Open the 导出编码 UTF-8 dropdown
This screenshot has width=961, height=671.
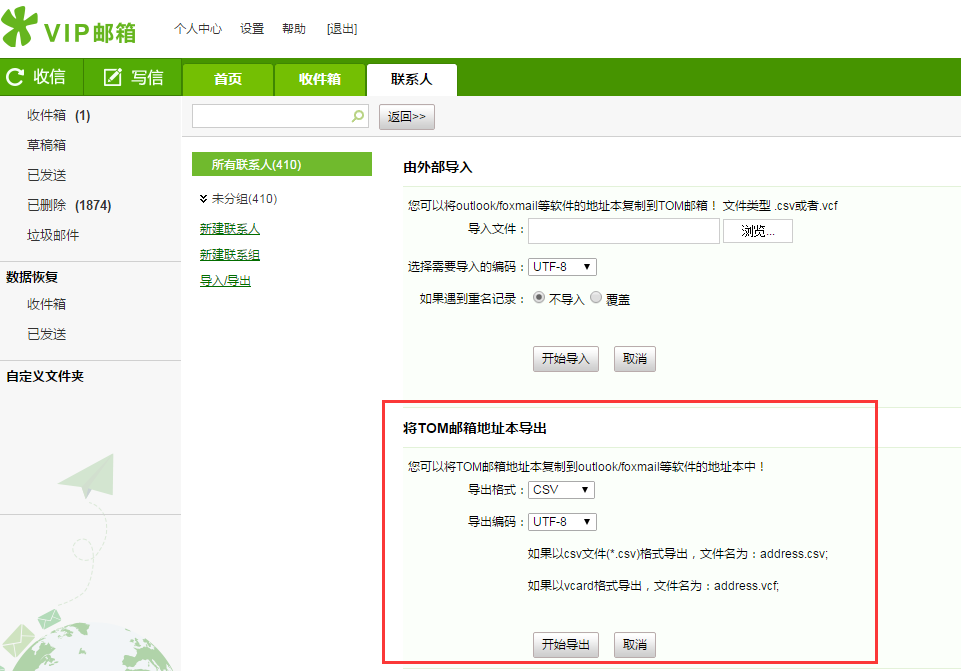(x=562, y=521)
